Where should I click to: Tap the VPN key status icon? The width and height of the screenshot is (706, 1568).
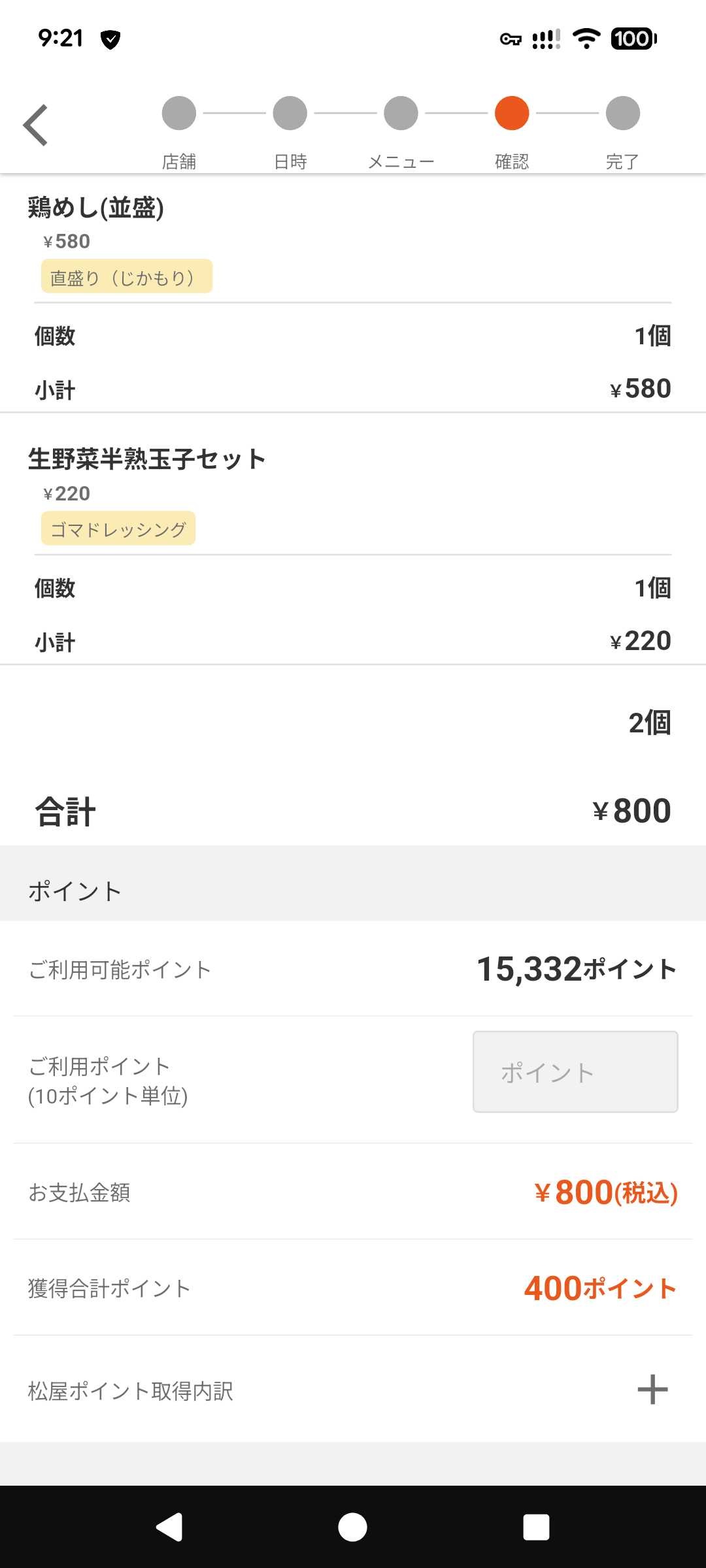tap(511, 39)
